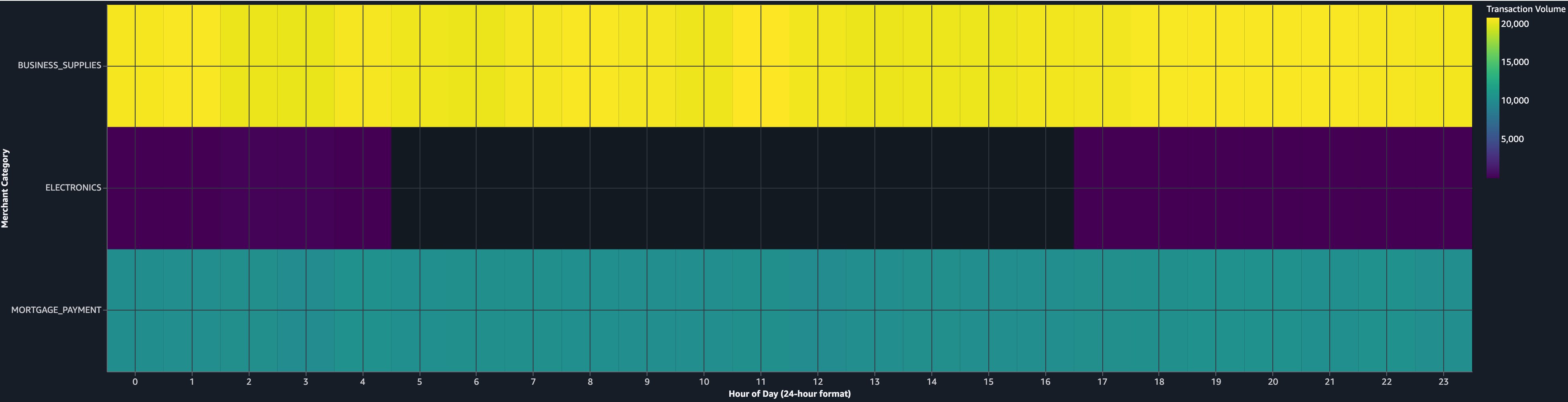Select the Hour of Day axis title

789,394
